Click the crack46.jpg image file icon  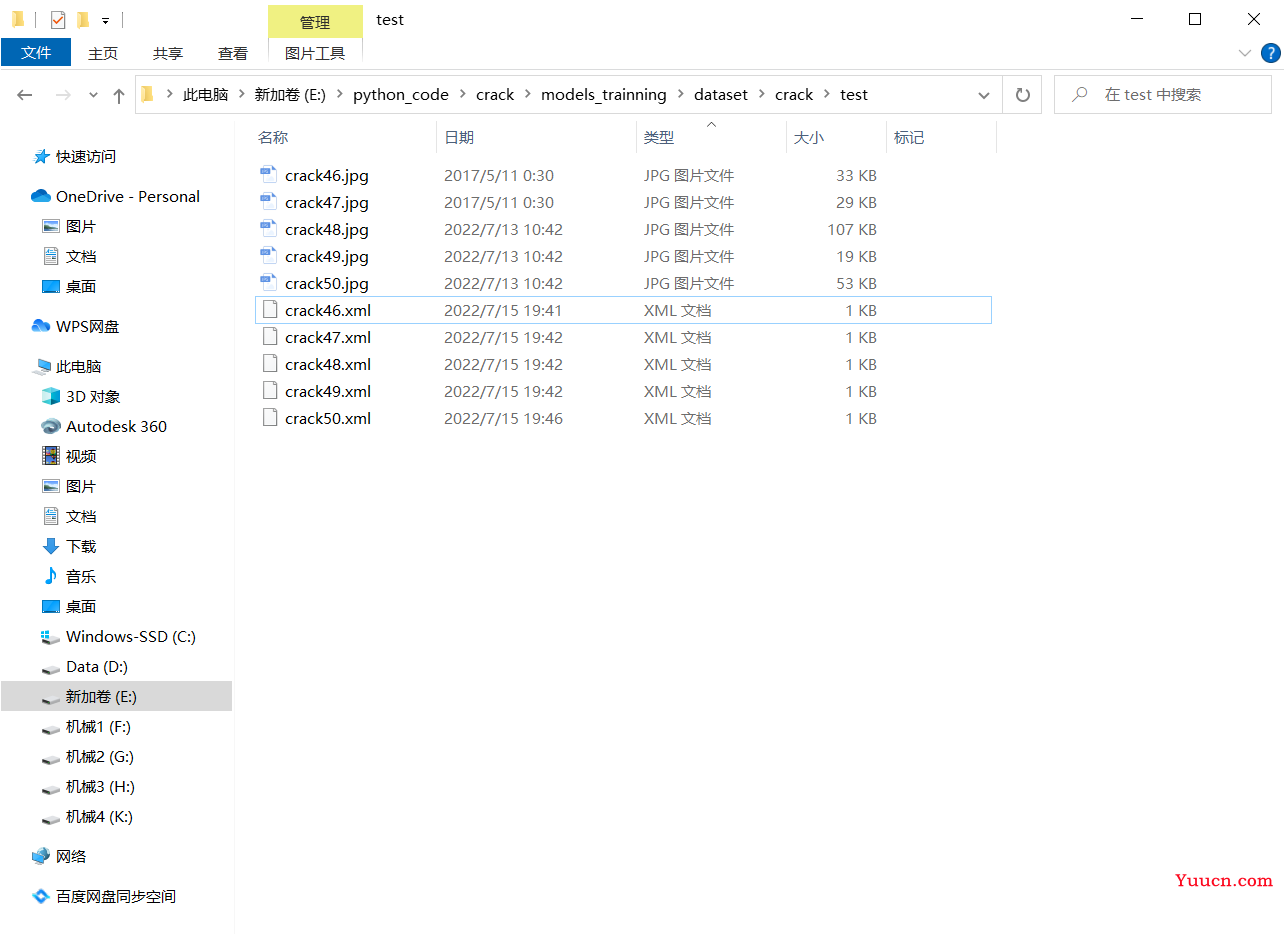pos(268,175)
